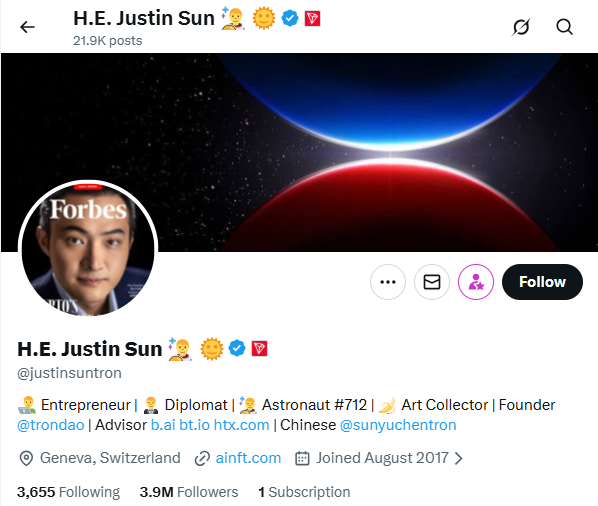Image resolution: width=598 pixels, height=506 pixels.
Task: Go back using the left arrow icon
Action: point(27,27)
